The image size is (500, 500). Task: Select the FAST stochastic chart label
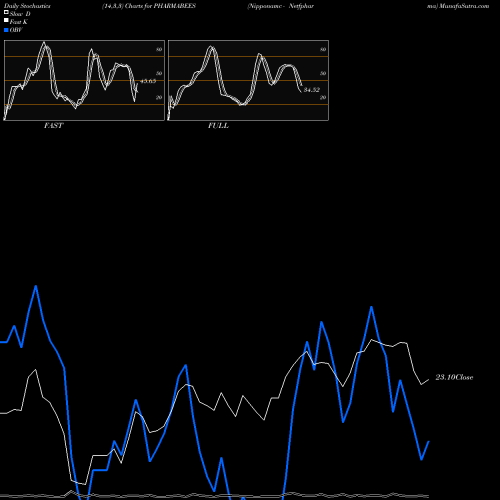coord(53,126)
